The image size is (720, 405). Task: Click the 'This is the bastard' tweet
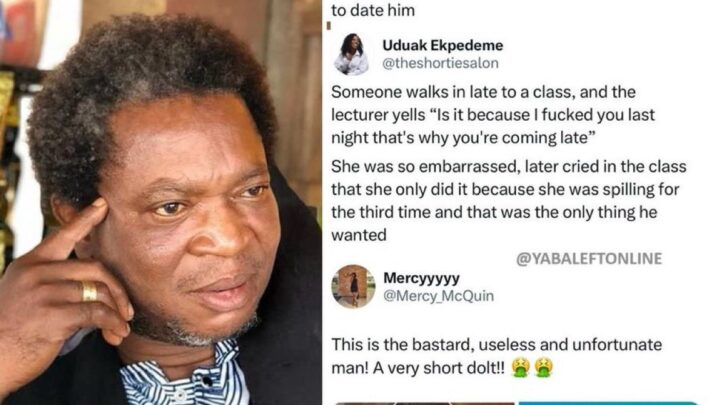[496, 356]
